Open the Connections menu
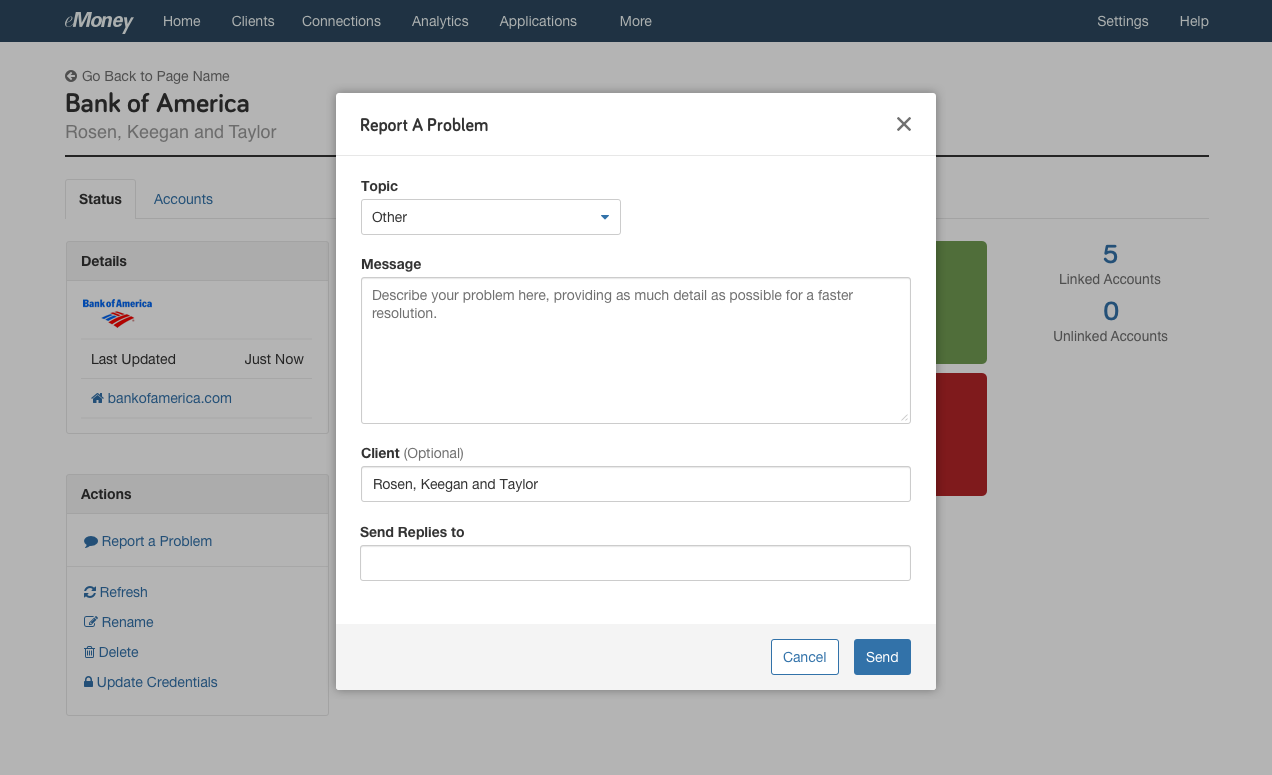 (x=341, y=21)
